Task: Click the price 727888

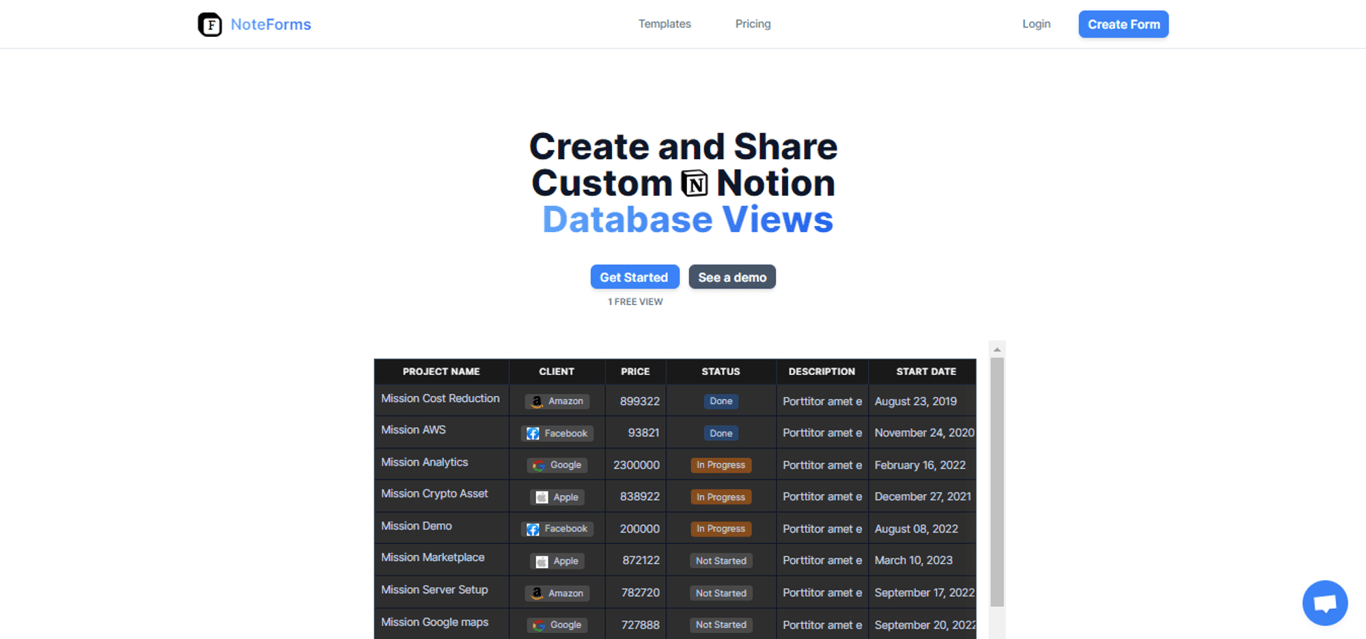Action: [x=640, y=625]
